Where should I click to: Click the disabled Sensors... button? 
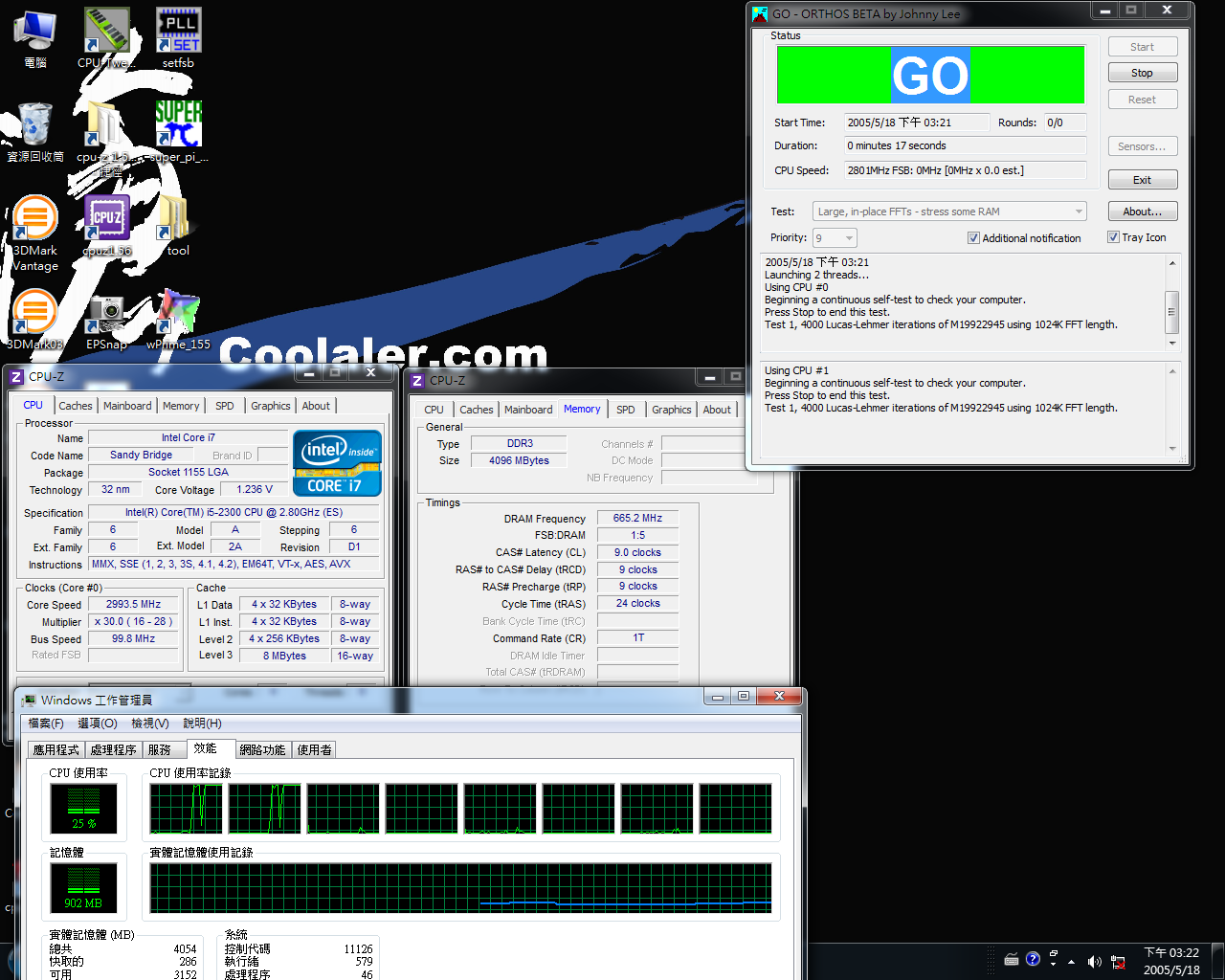pos(1142,146)
